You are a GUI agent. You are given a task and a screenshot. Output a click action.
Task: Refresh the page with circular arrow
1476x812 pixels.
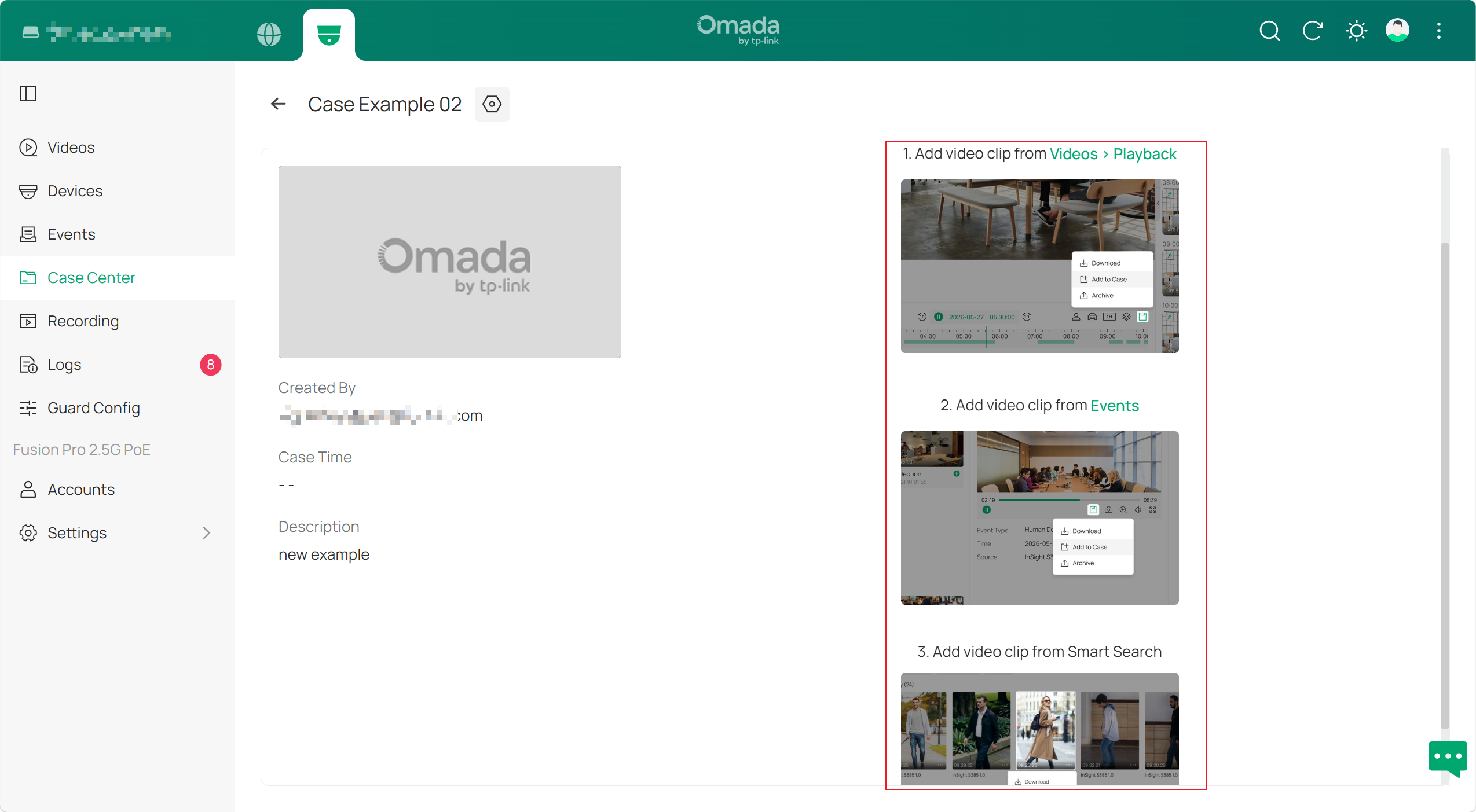(x=1313, y=31)
